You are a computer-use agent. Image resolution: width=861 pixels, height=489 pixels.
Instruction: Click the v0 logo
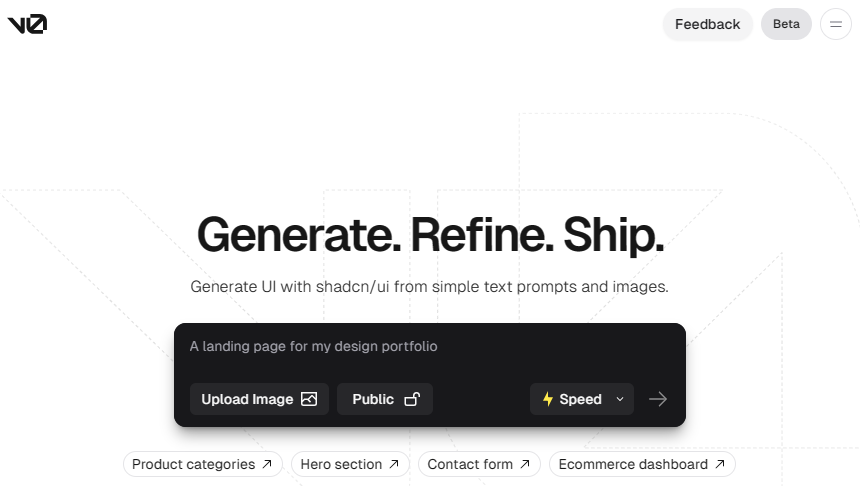(x=27, y=24)
